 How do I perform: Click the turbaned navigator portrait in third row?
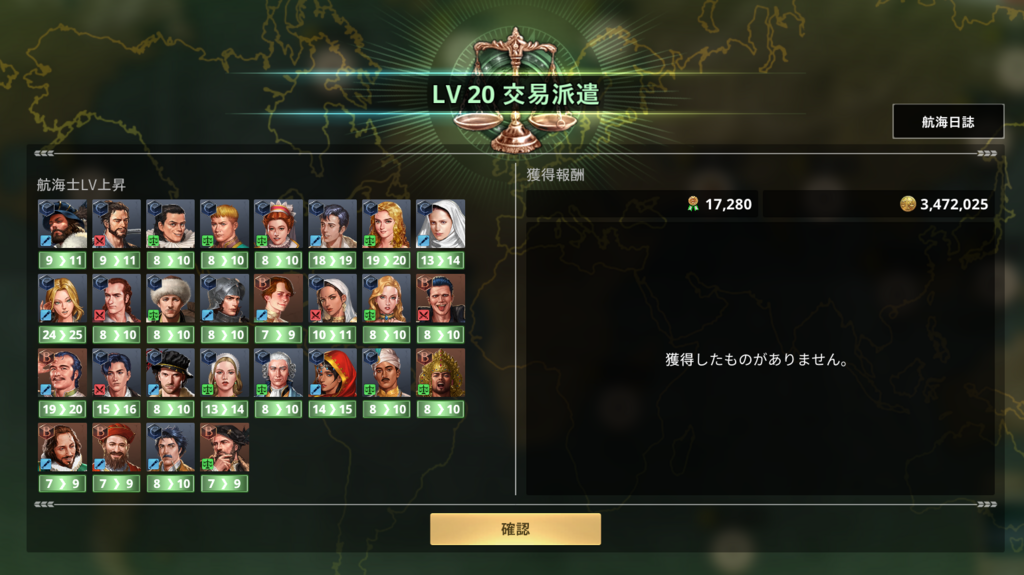coord(386,373)
